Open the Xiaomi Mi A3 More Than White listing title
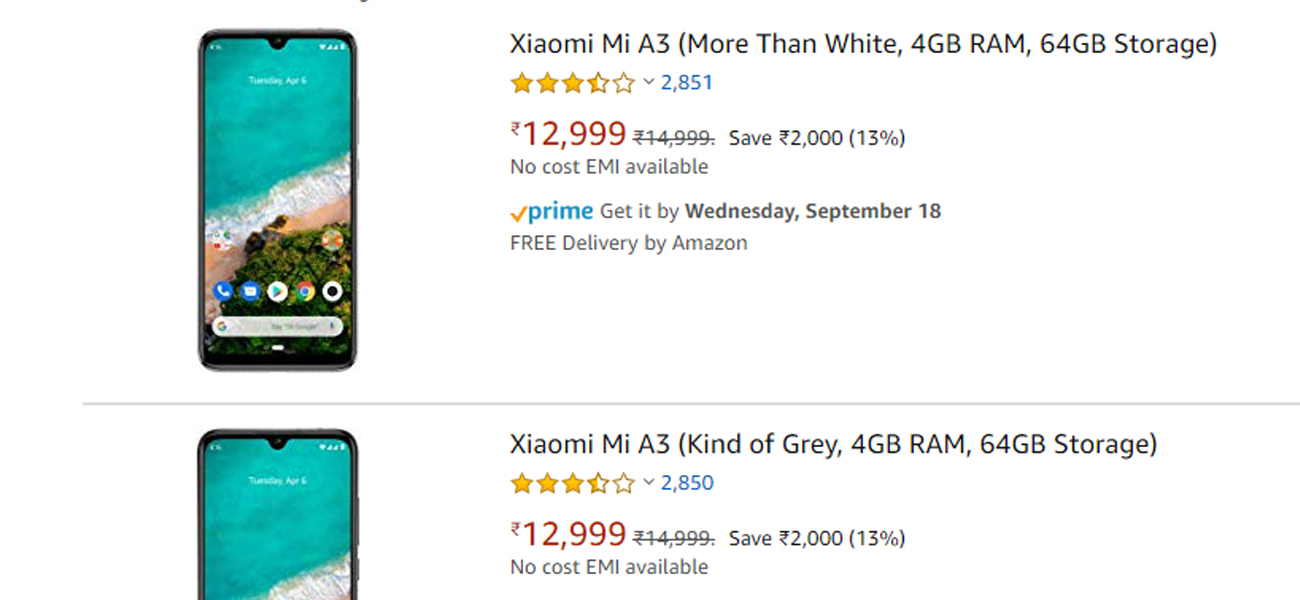 (863, 45)
